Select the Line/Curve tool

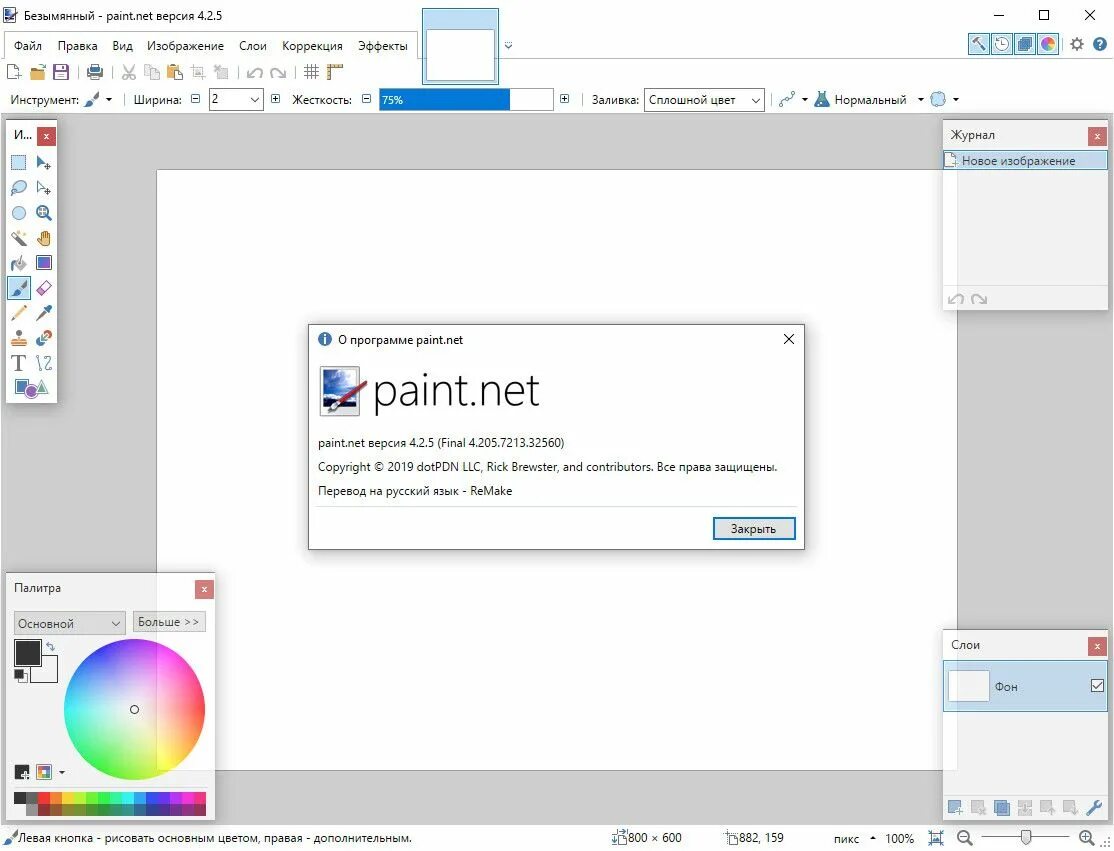click(x=43, y=363)
